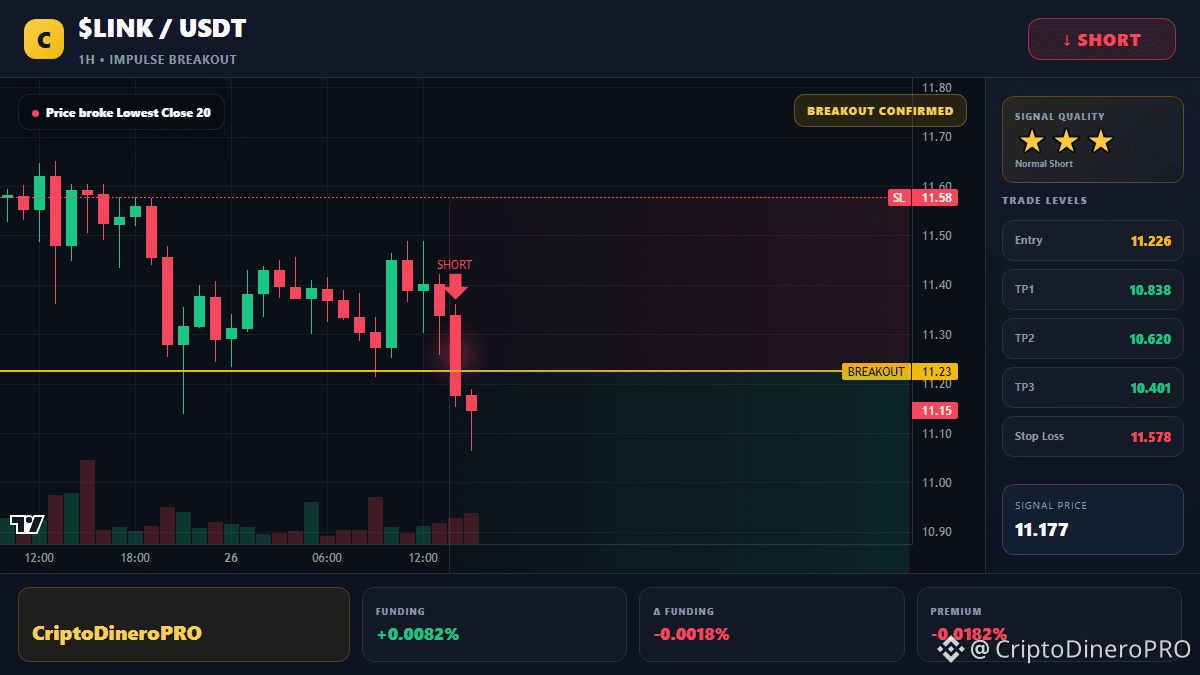Click the 11.23 breakout price label
The width and height of the screenshot is (1200, 675).
(x=935, y=372)
